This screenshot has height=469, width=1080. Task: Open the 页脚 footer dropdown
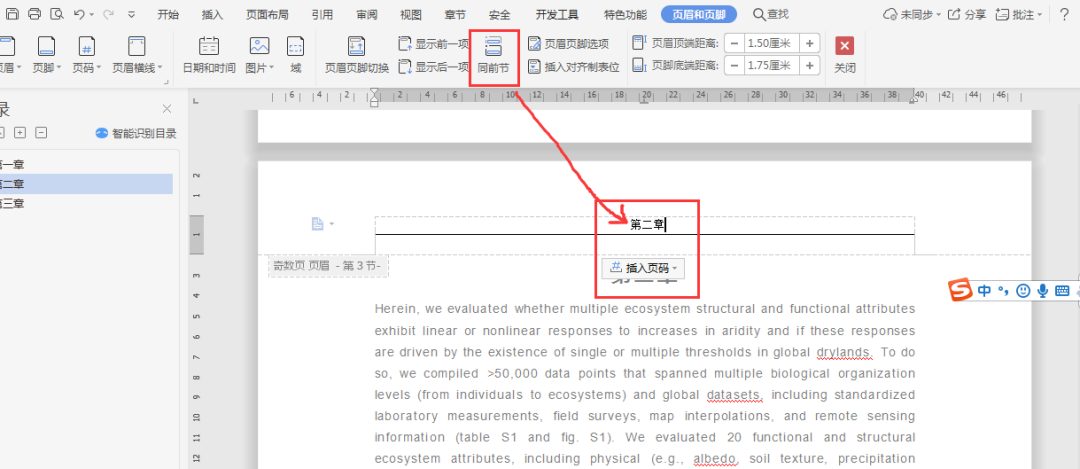tap(47, 54)
